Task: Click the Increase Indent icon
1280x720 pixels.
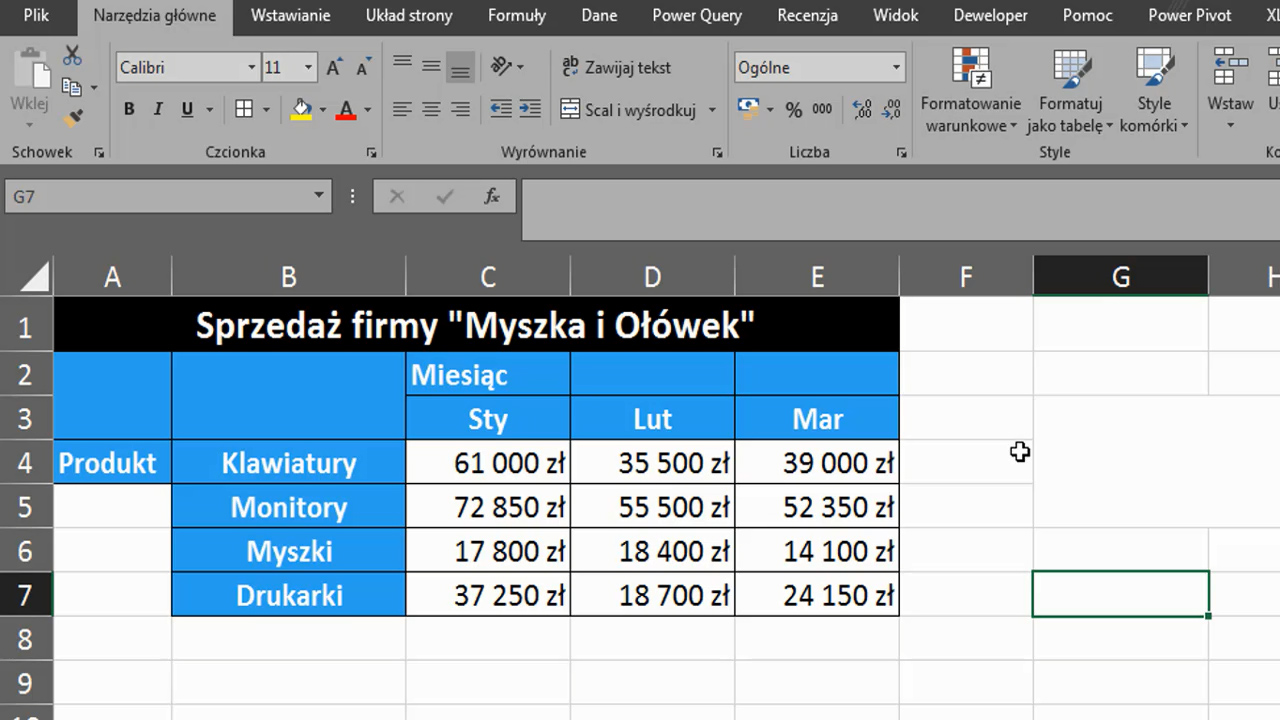Action: [x=530, y=110]
